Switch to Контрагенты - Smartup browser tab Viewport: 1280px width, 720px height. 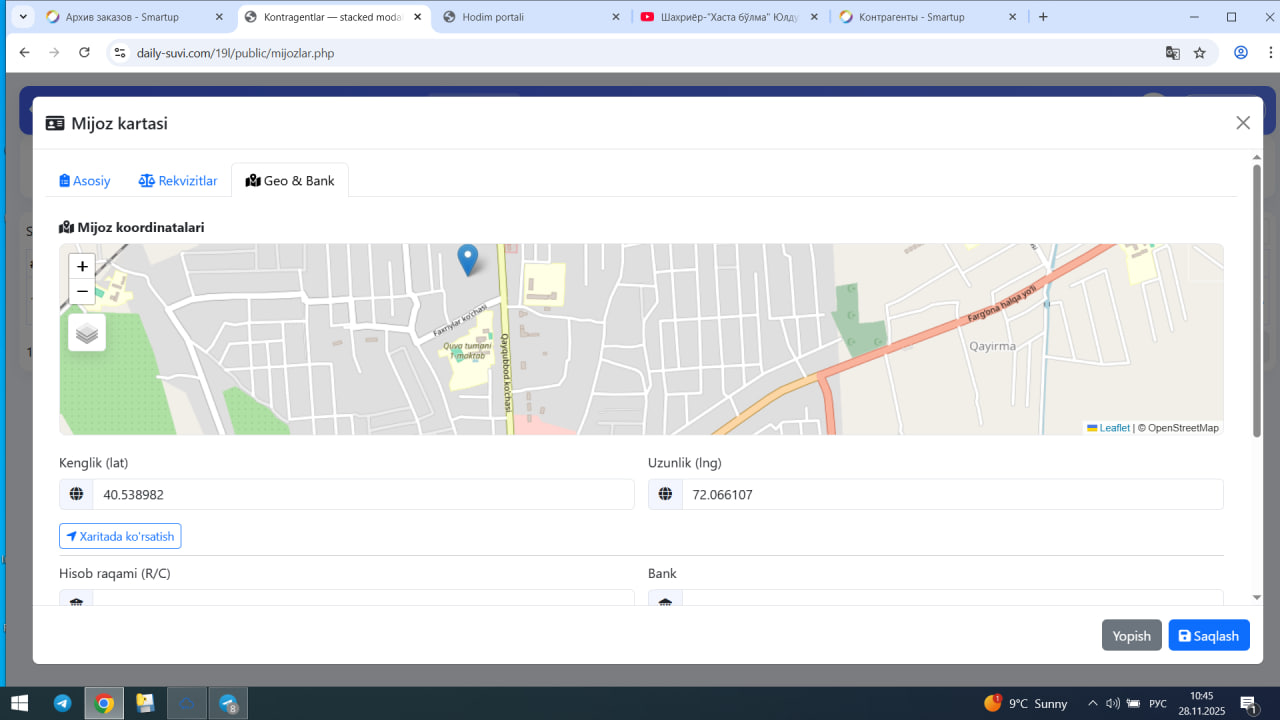click(x=929, y=17)
